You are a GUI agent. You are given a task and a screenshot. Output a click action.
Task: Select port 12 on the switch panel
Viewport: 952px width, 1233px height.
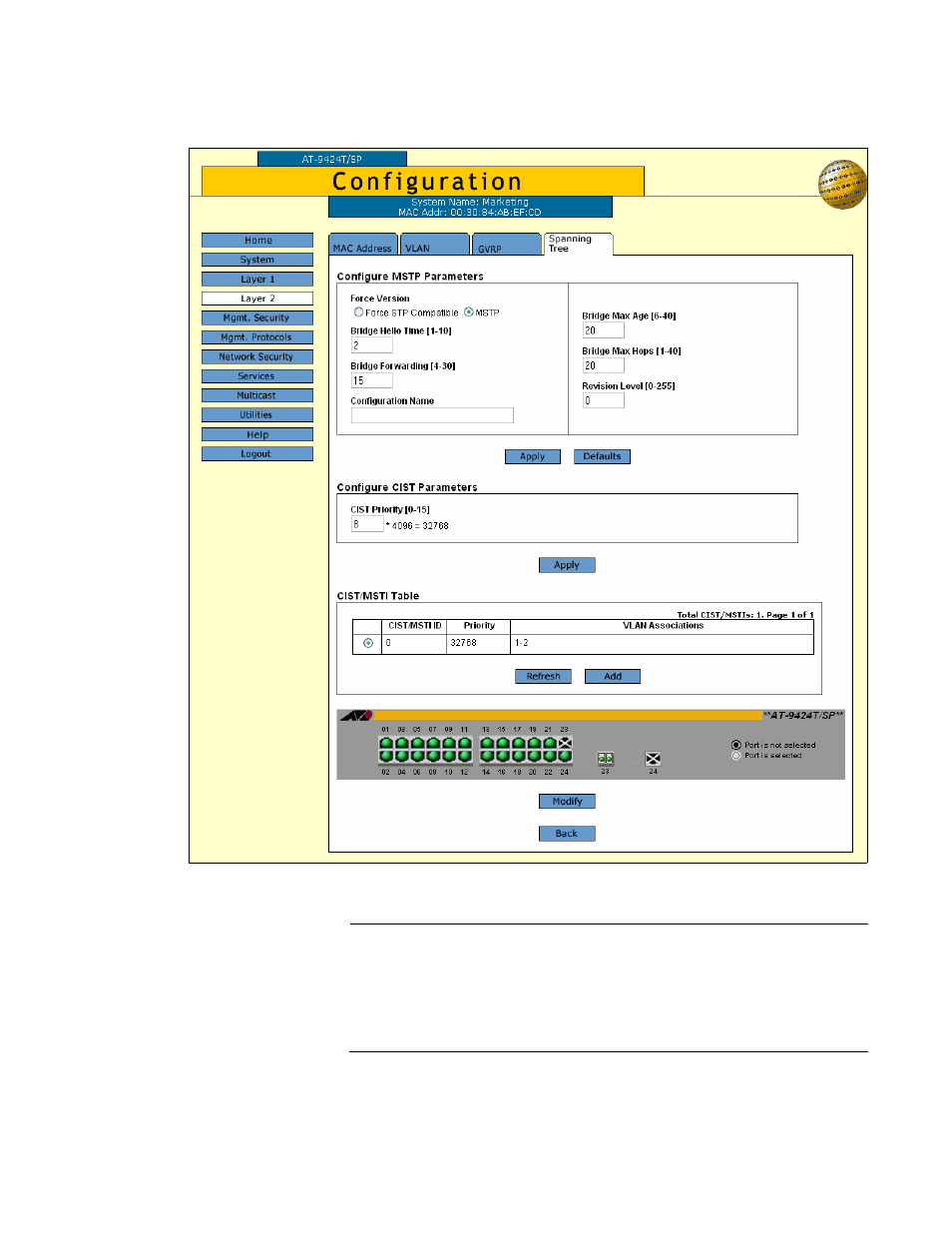tap(464, 756)
